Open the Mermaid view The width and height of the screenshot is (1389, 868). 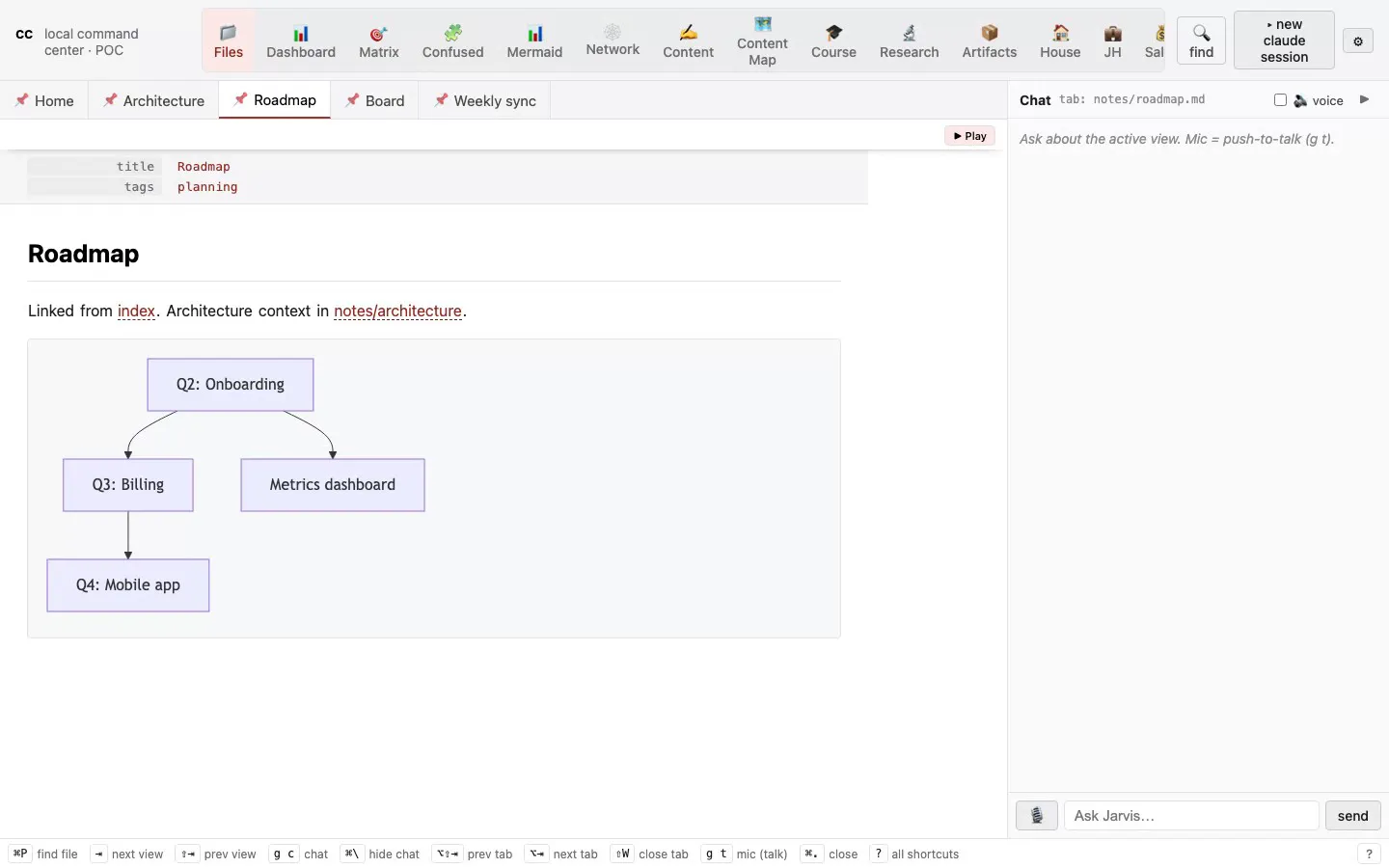(x=534, y=41)
